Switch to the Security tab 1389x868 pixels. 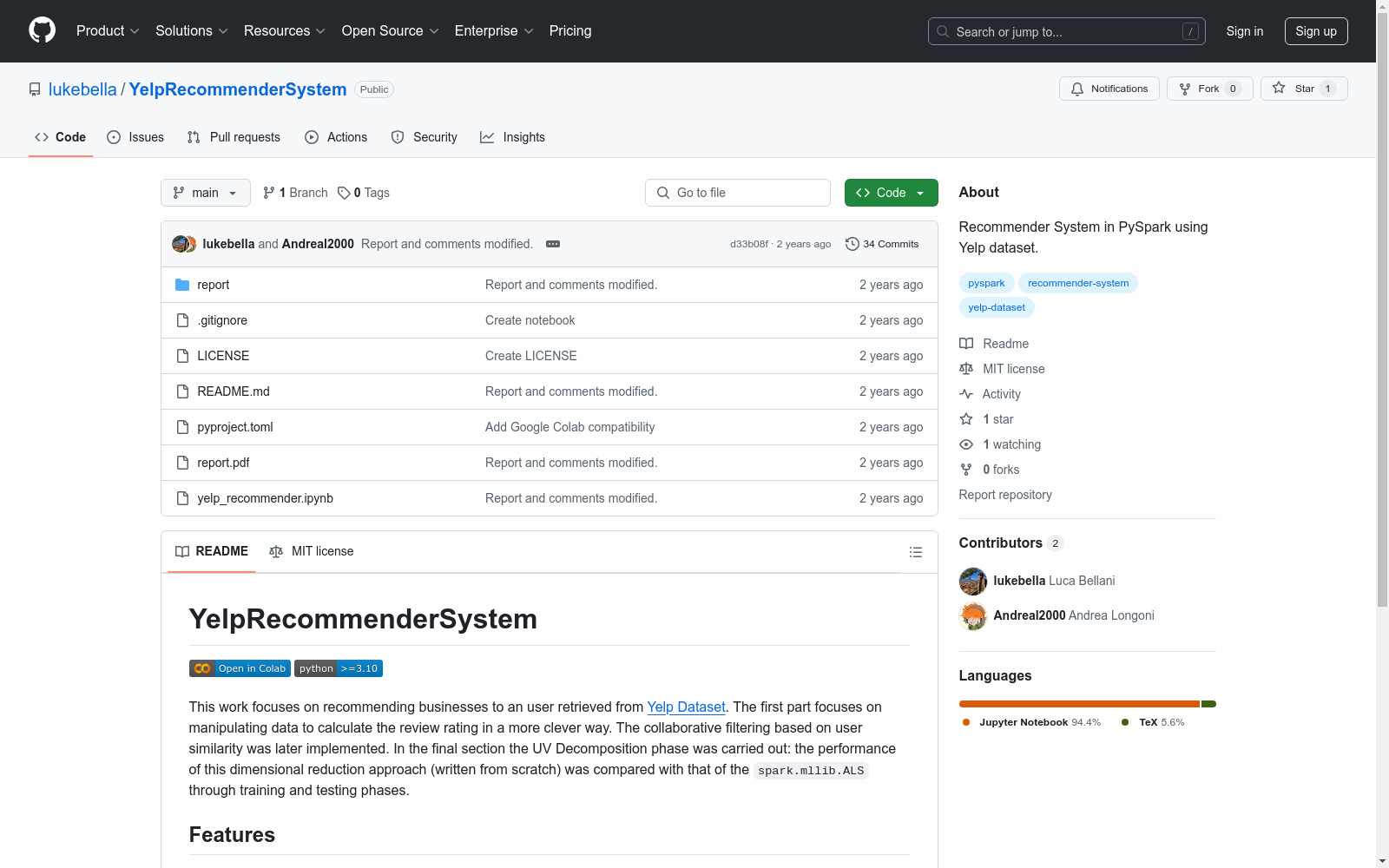pyautogui.click(x=425, y=137)
